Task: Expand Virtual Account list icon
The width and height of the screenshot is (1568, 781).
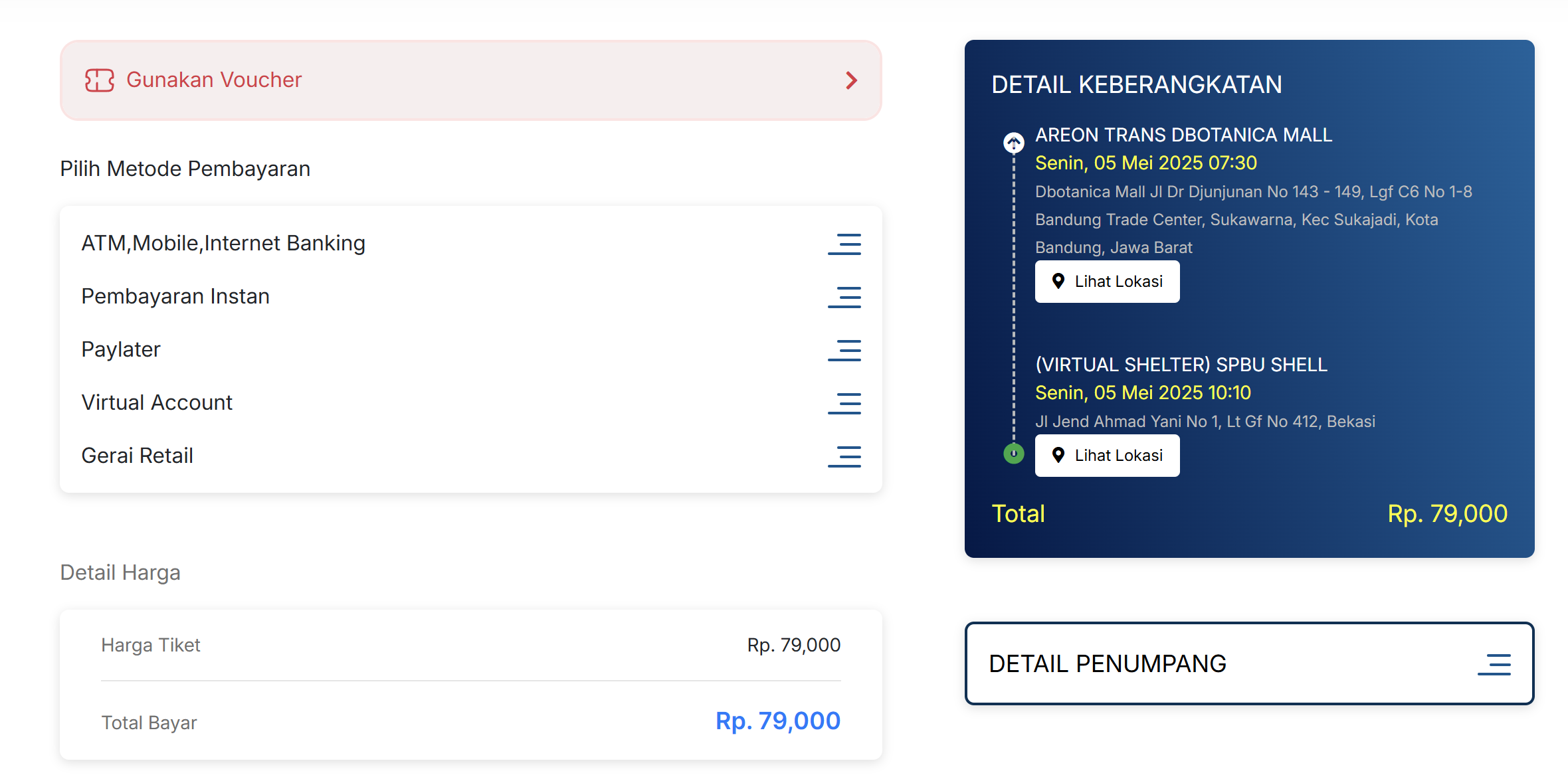Action: [x=844, y=403]
